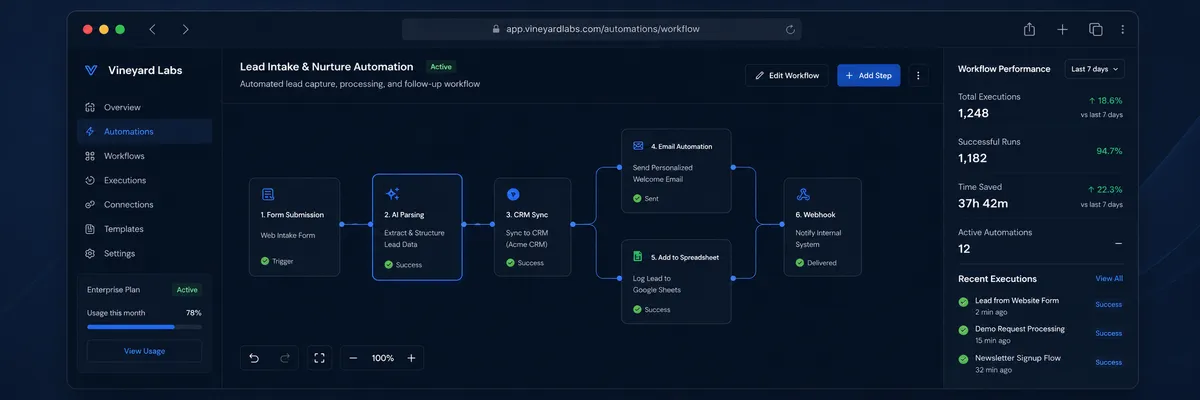Click check icon beside Lead from Website Form

[x=963, y=302]
